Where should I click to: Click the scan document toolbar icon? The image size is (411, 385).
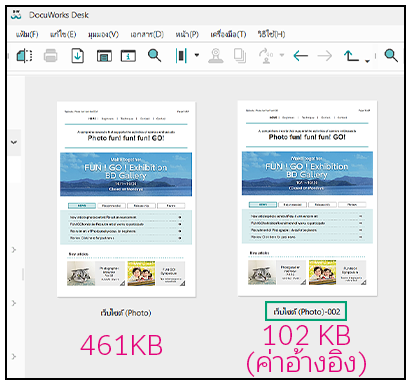pos(24,56)
